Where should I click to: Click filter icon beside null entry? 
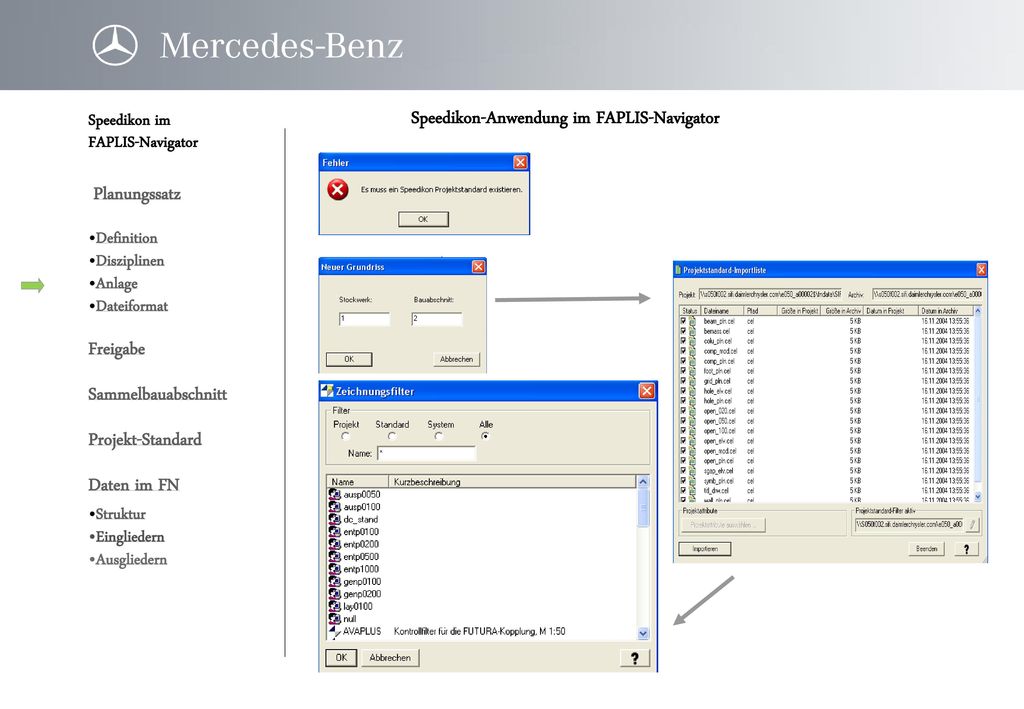click(334, 618)
